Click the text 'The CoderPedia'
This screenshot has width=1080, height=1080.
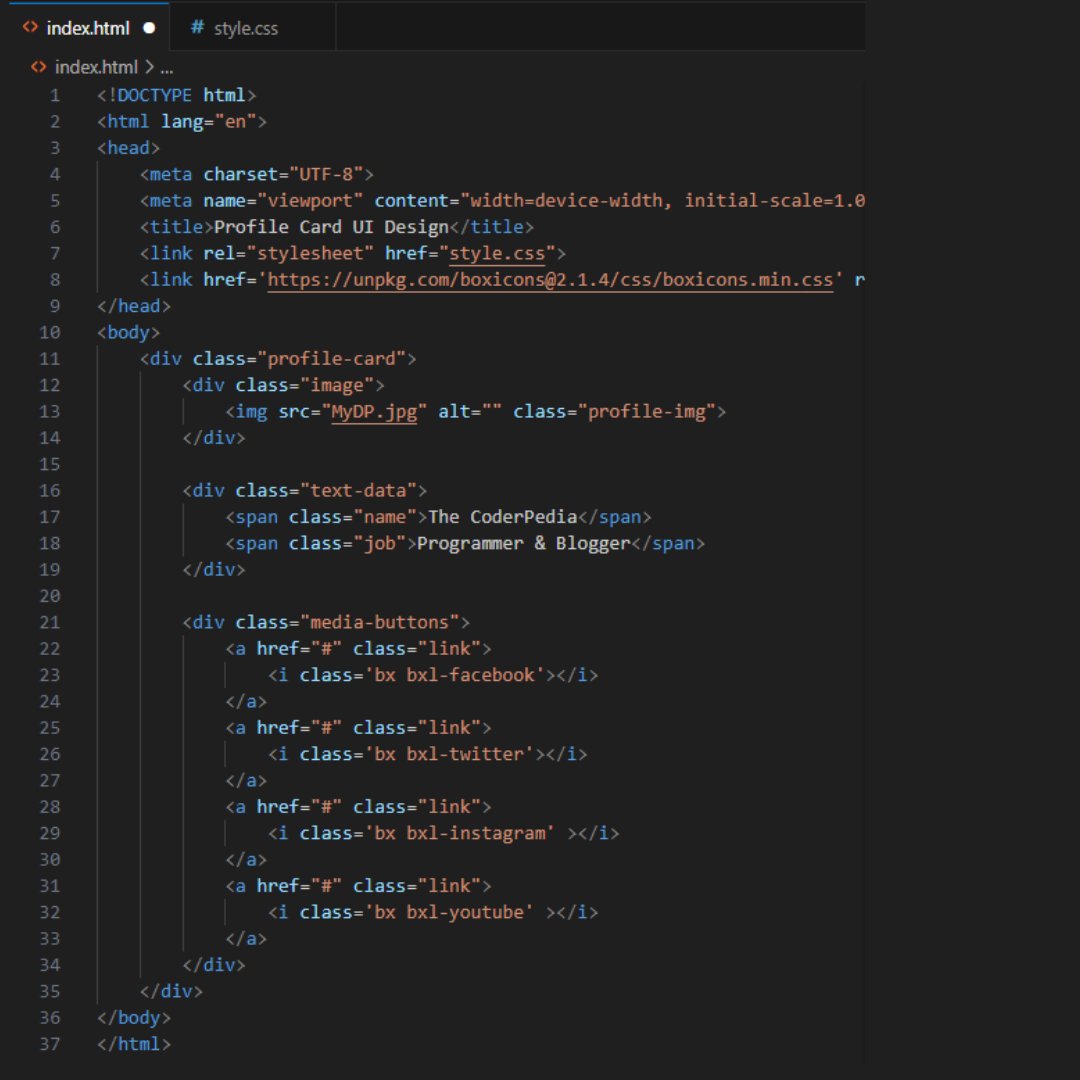pyautogui.click(x=502, y=517)
